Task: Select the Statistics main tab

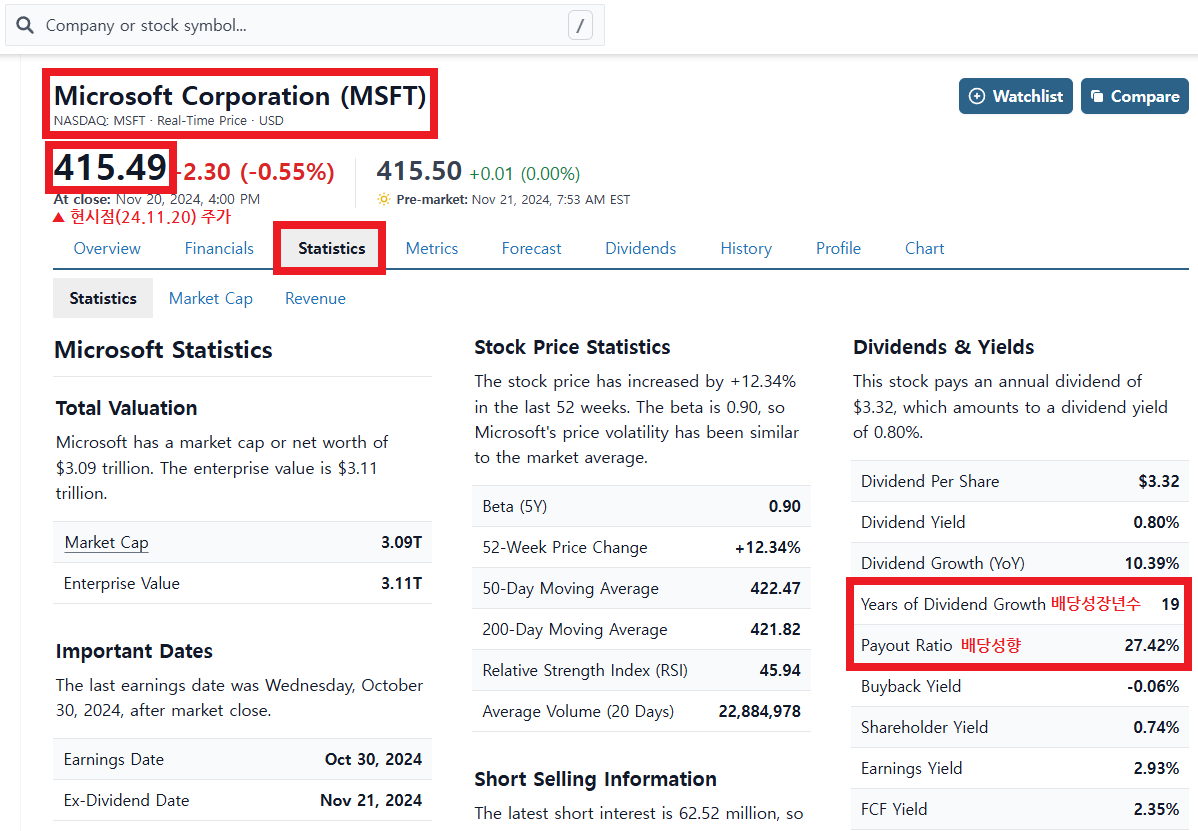Action: pos(332,248)
